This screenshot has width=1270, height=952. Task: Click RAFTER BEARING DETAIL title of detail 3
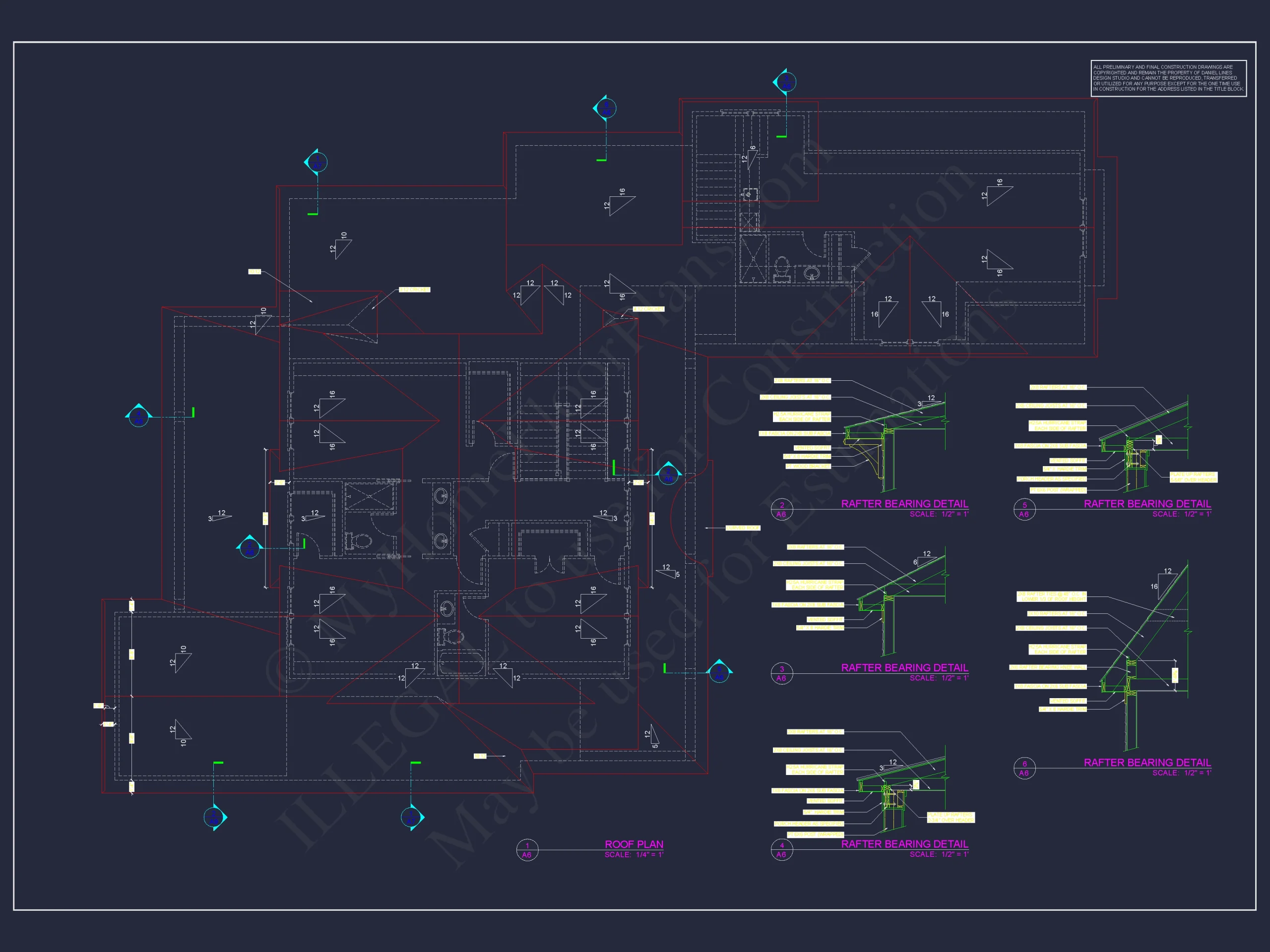(904, 668)
